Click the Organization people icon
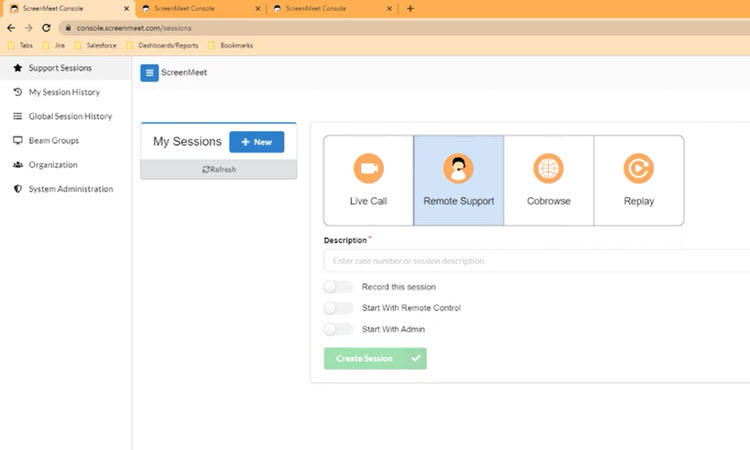 [x=18, y=165]
